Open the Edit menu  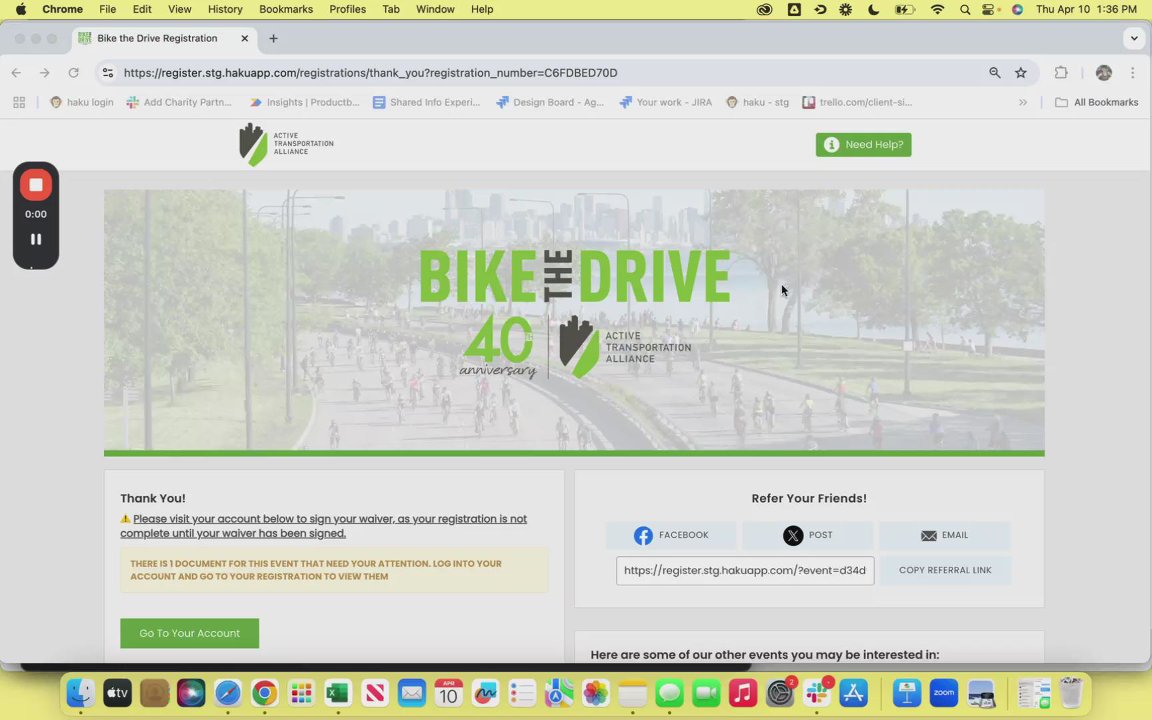(x=142, y=10)
